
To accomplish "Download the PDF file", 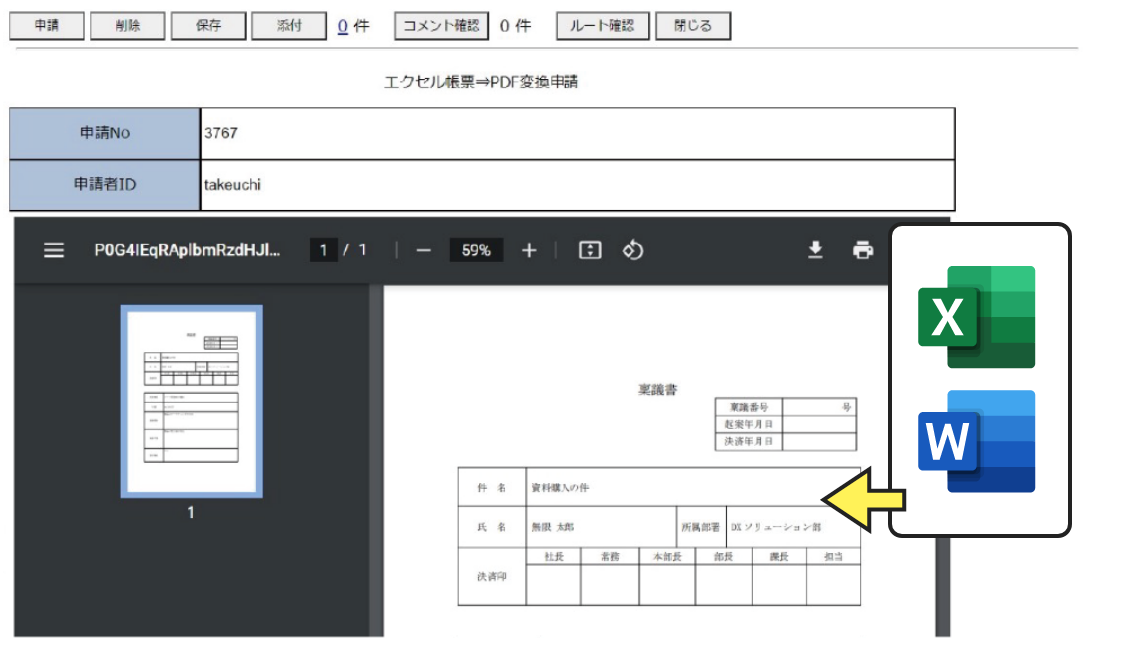I will (x=815, y=250).
